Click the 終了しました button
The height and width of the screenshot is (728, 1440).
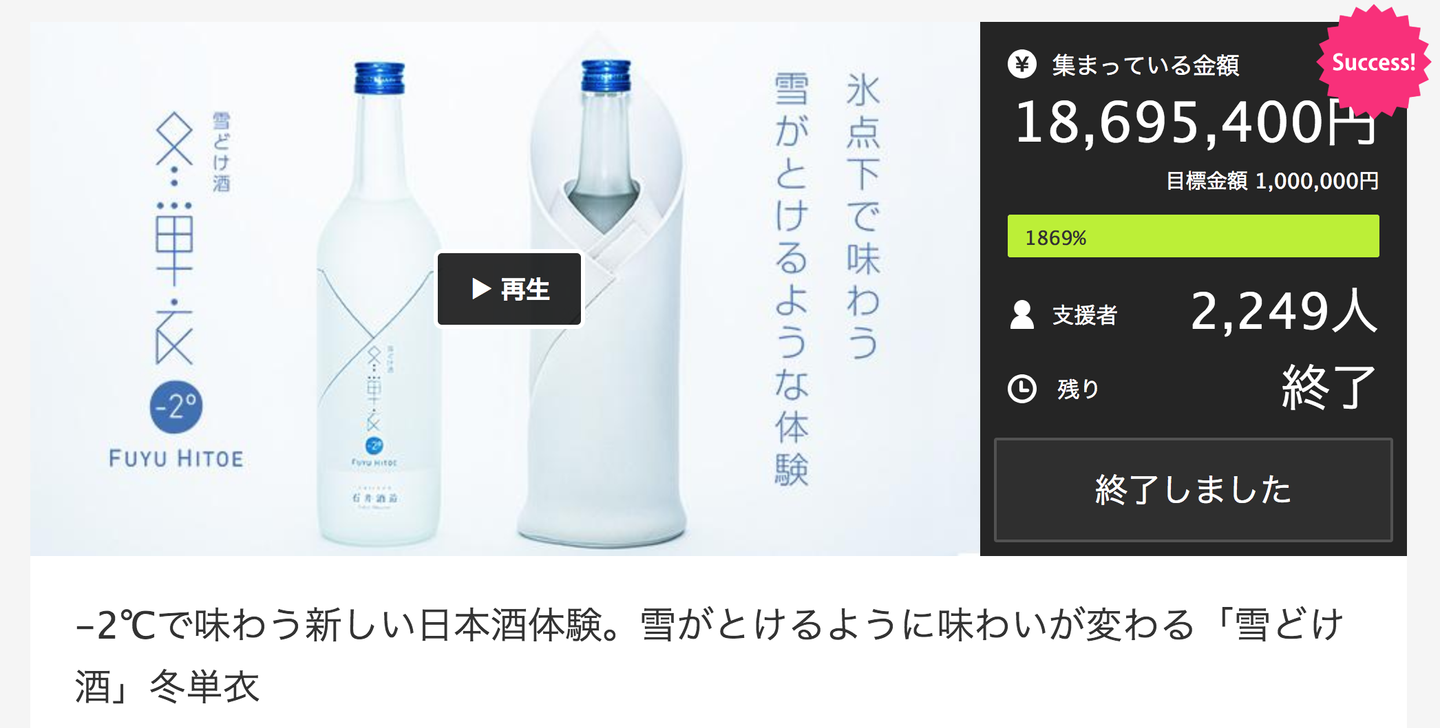[1193, 489]
